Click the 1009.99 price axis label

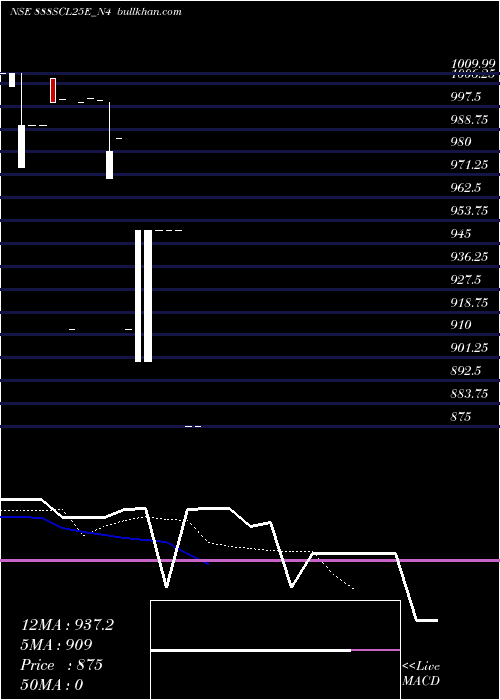(473, 64)
